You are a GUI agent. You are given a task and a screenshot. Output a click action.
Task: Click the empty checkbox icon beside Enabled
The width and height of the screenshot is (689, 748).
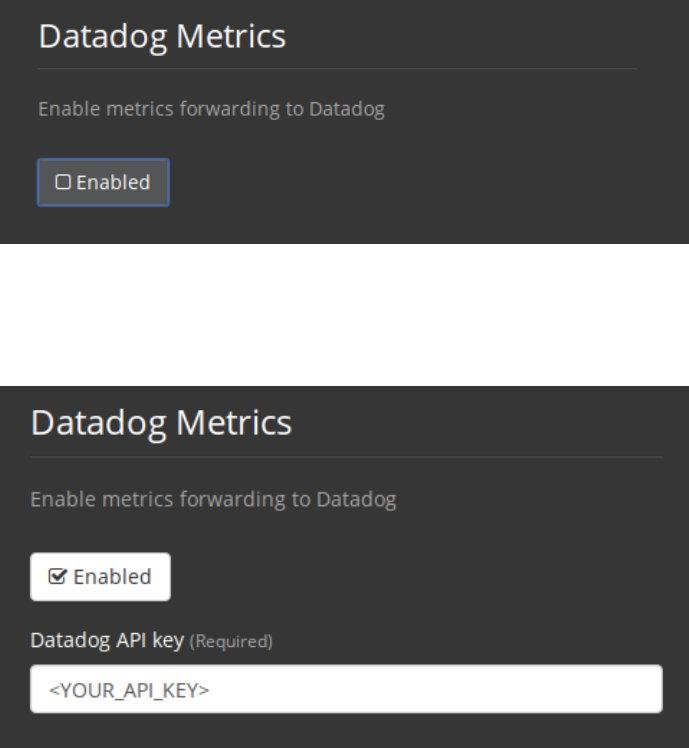62,182
